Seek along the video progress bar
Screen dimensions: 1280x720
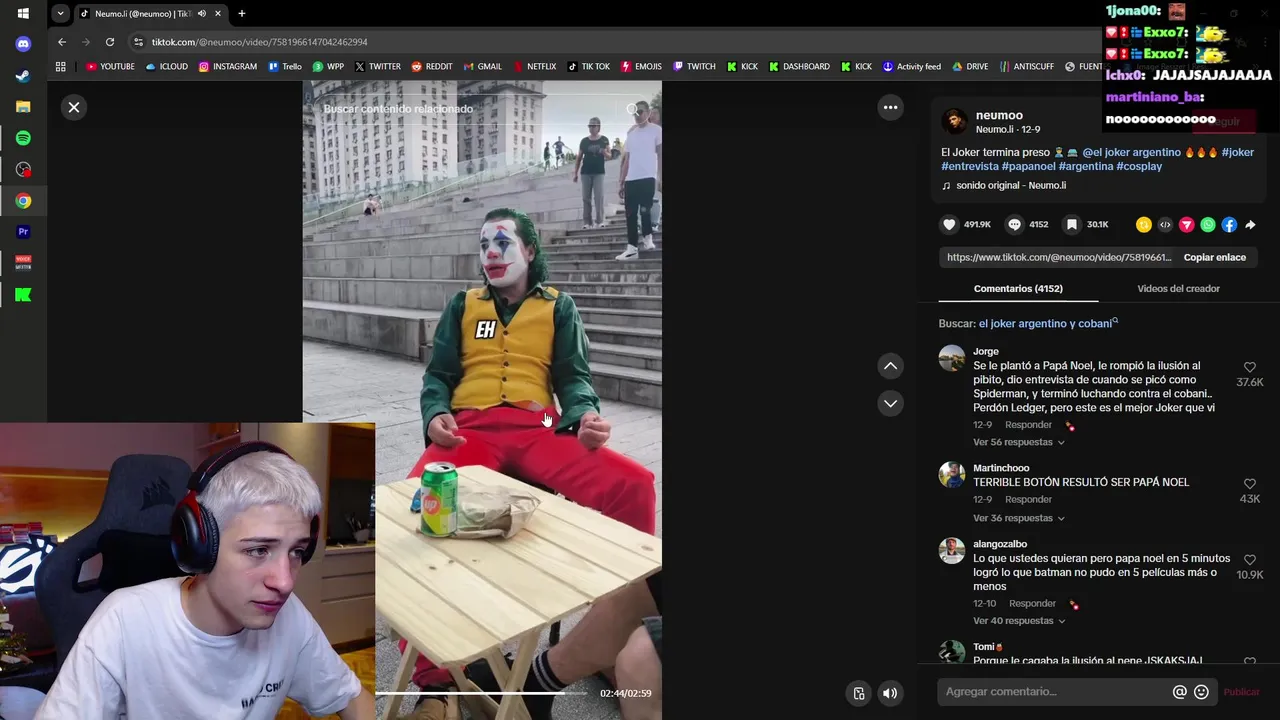[x=481, y=693]
